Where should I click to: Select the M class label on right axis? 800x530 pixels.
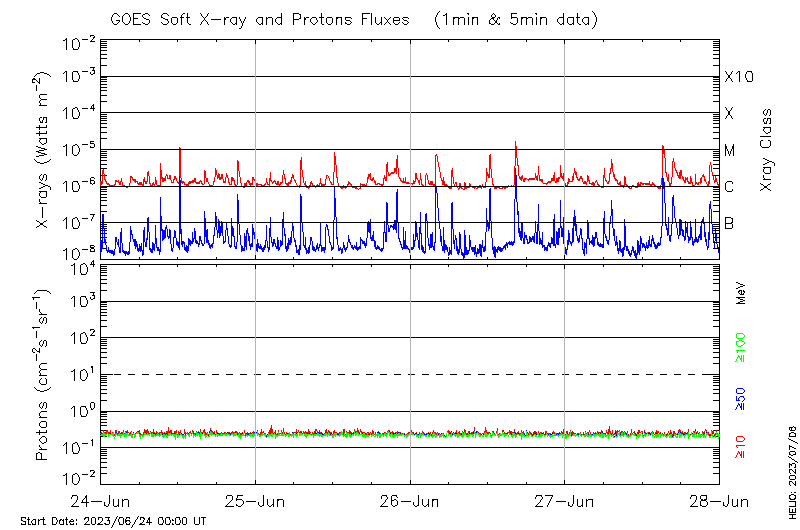point(730,150)
